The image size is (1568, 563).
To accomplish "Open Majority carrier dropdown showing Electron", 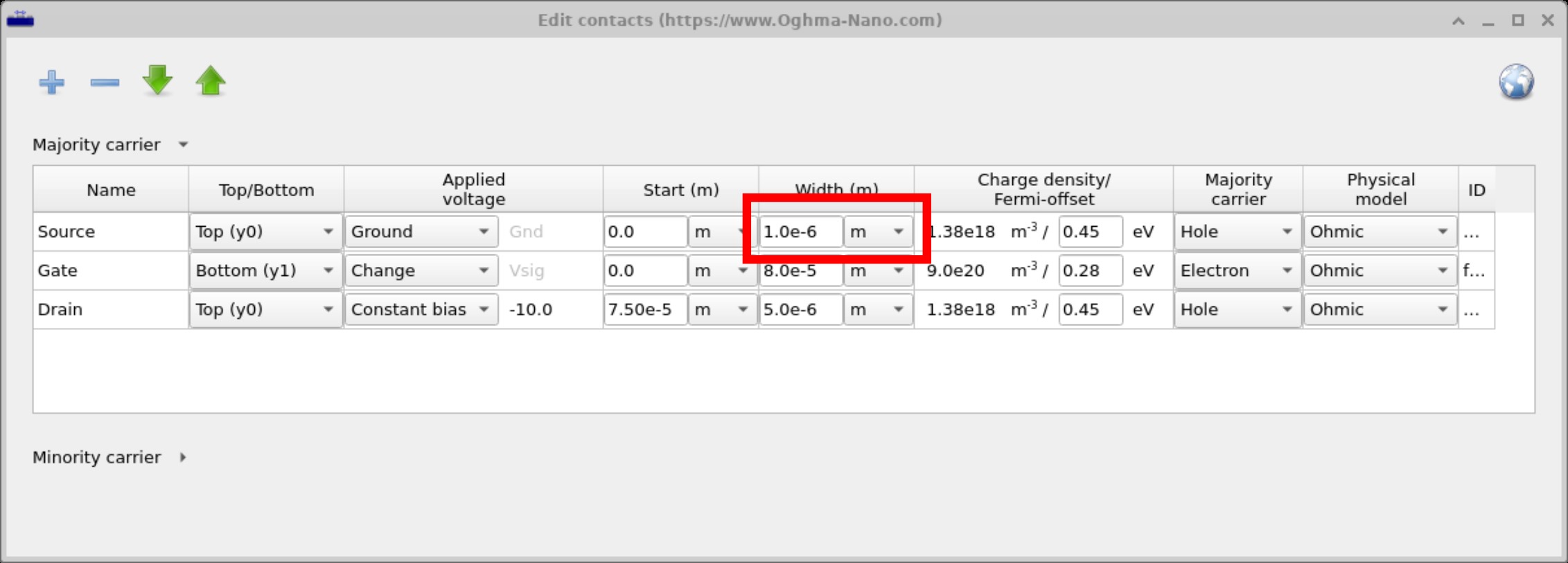I will point(1237,270).
